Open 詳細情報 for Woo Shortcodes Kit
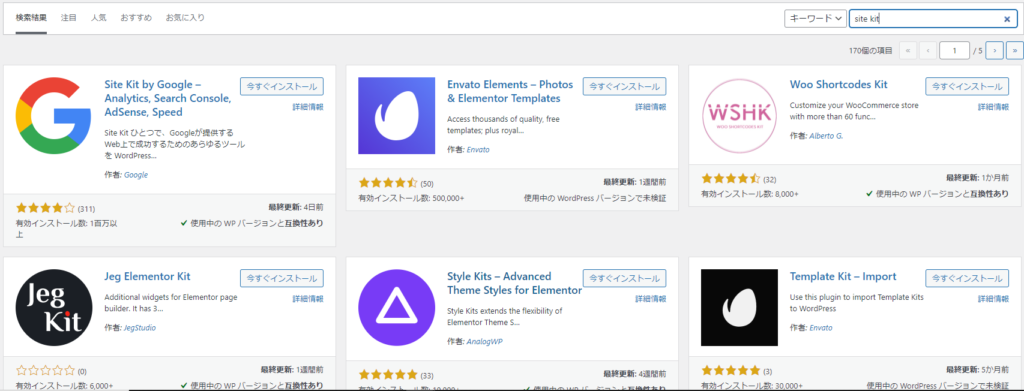1024x391 pixels. 993,107
